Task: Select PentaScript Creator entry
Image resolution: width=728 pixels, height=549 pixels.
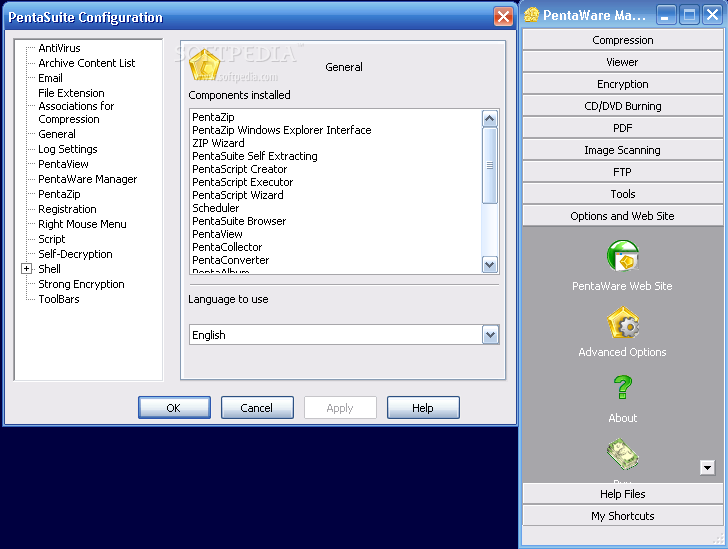Action: coord(240,169)
